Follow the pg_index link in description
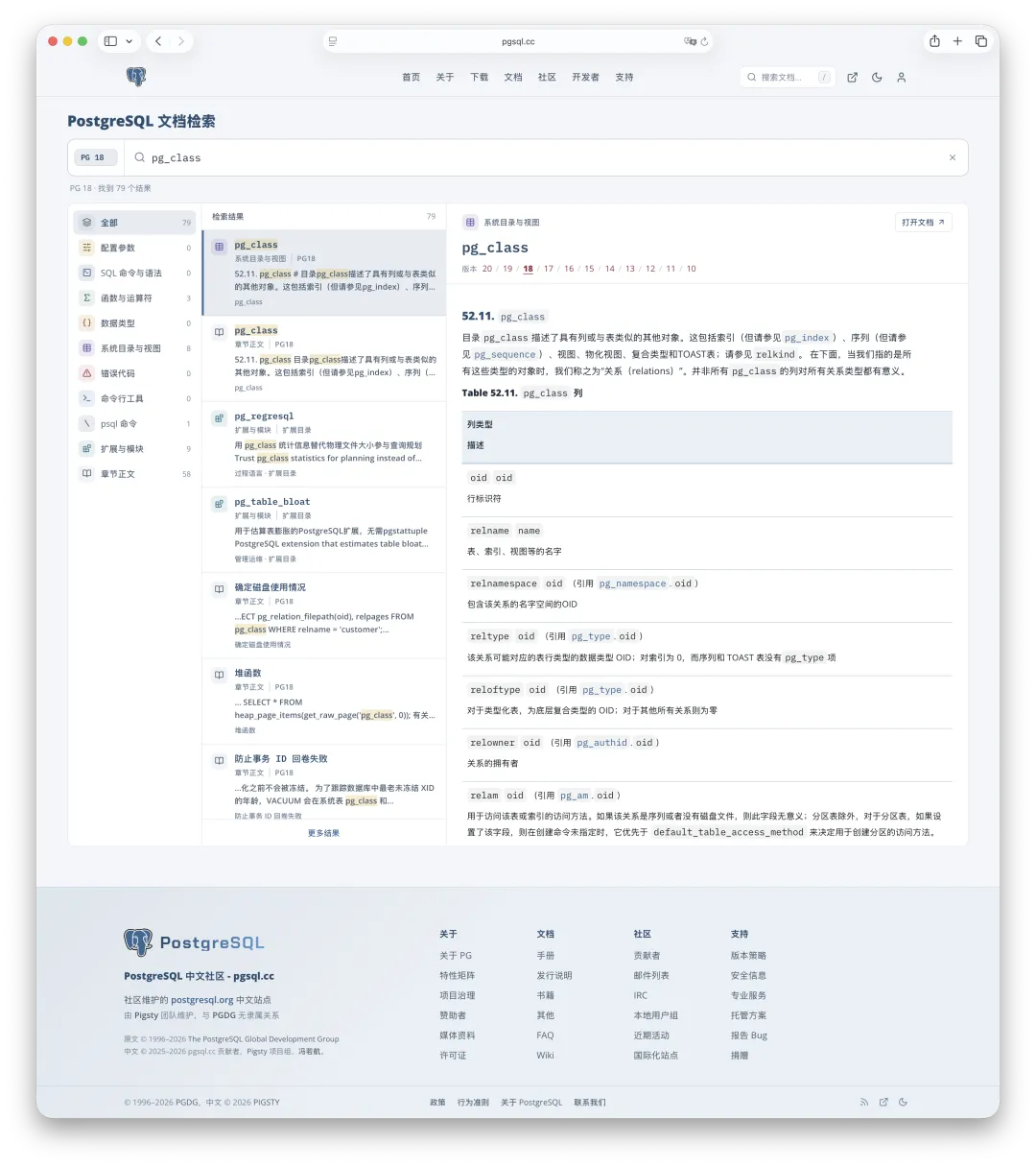Viewport: 1036px width, 1166px height. point(807,338)
